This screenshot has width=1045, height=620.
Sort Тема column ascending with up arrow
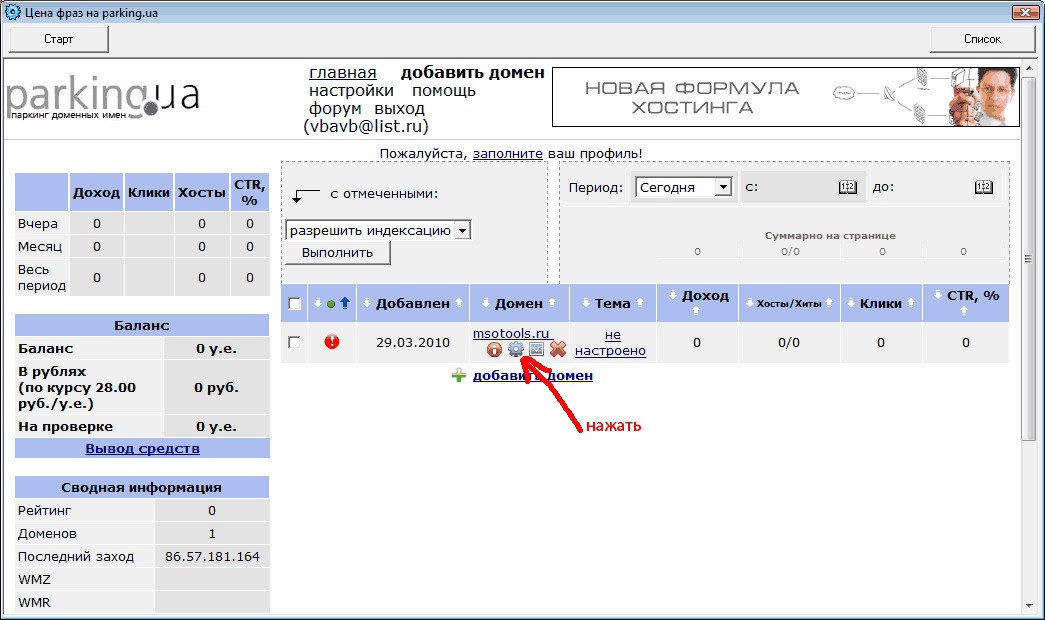(640, 303)
